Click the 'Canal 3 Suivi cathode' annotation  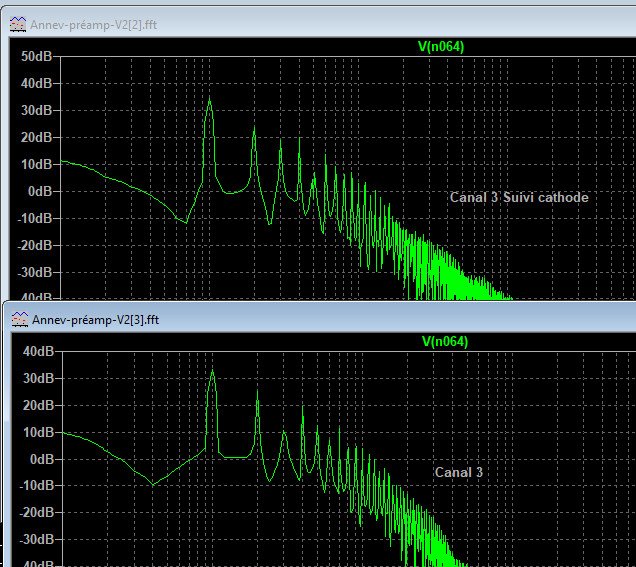518,197
